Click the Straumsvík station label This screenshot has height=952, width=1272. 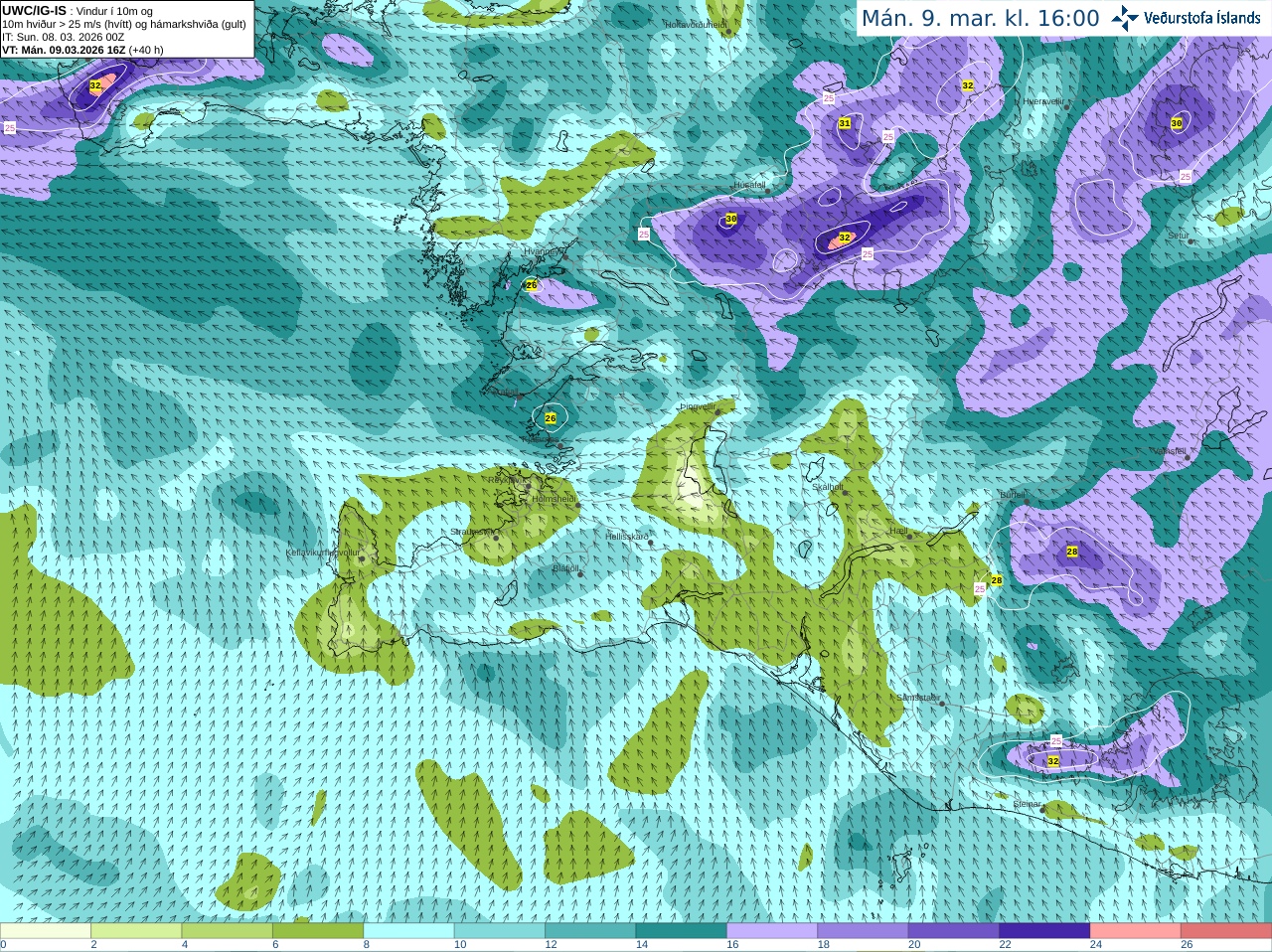pyautogui.click(x=471, y=532)
